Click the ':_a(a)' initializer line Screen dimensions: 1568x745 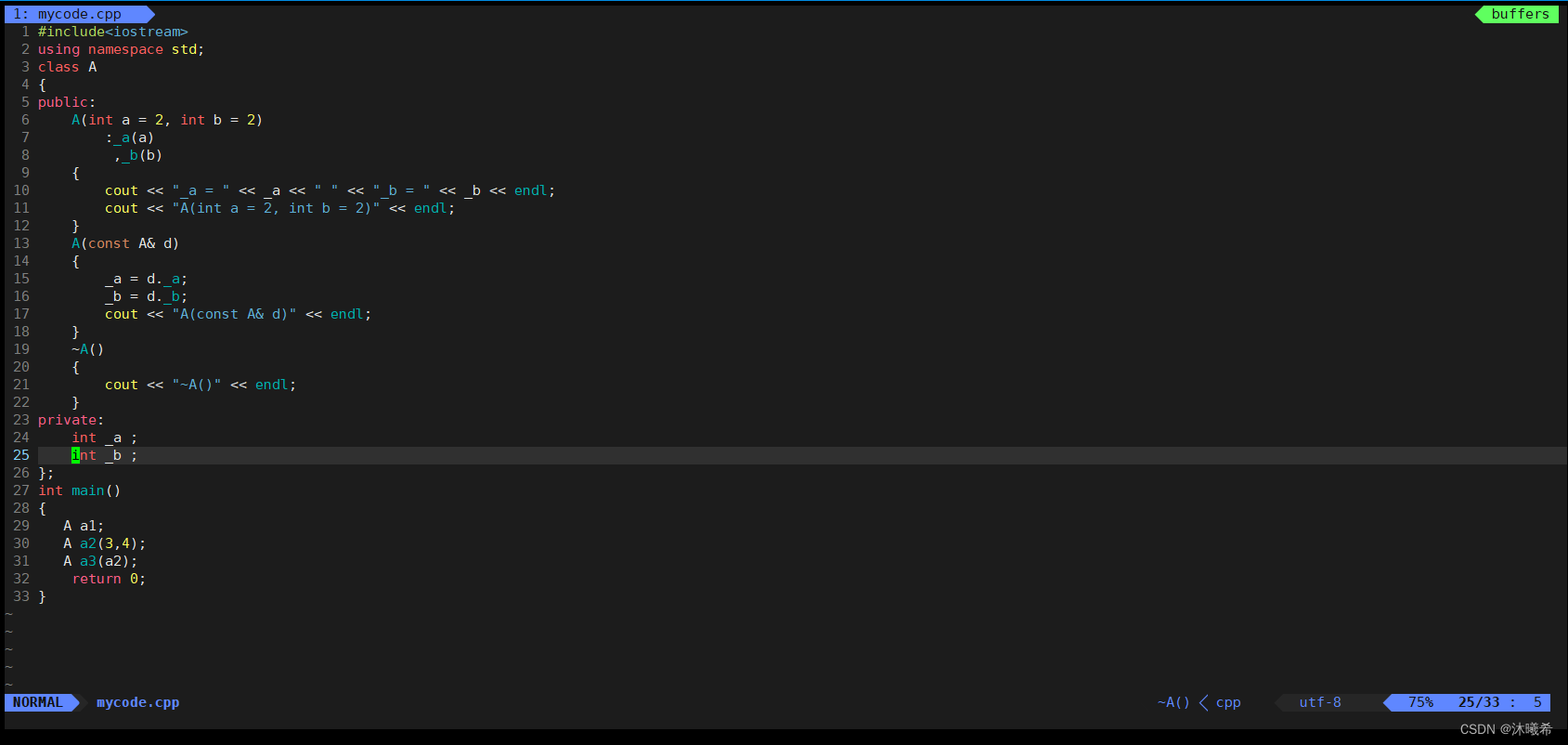tap(130, 137)
